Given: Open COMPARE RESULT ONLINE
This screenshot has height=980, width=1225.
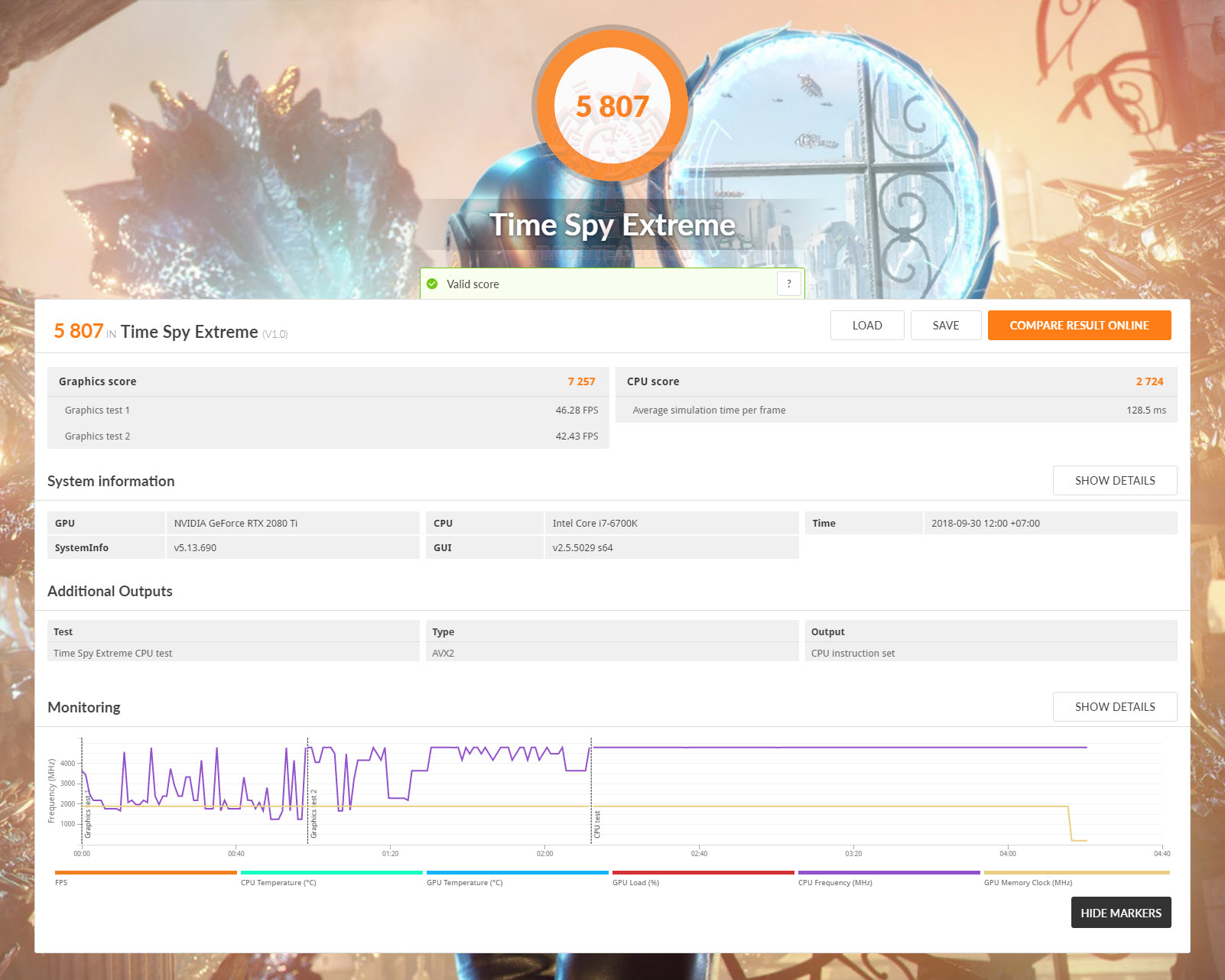Looking at the screenshot, I should 1079,326.
